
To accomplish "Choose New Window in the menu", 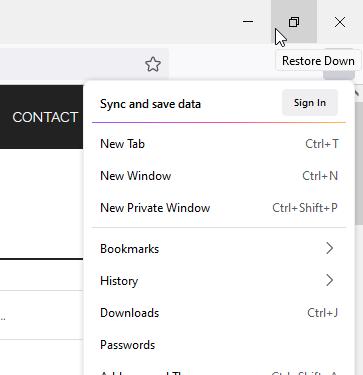I will tap(219, 176).
